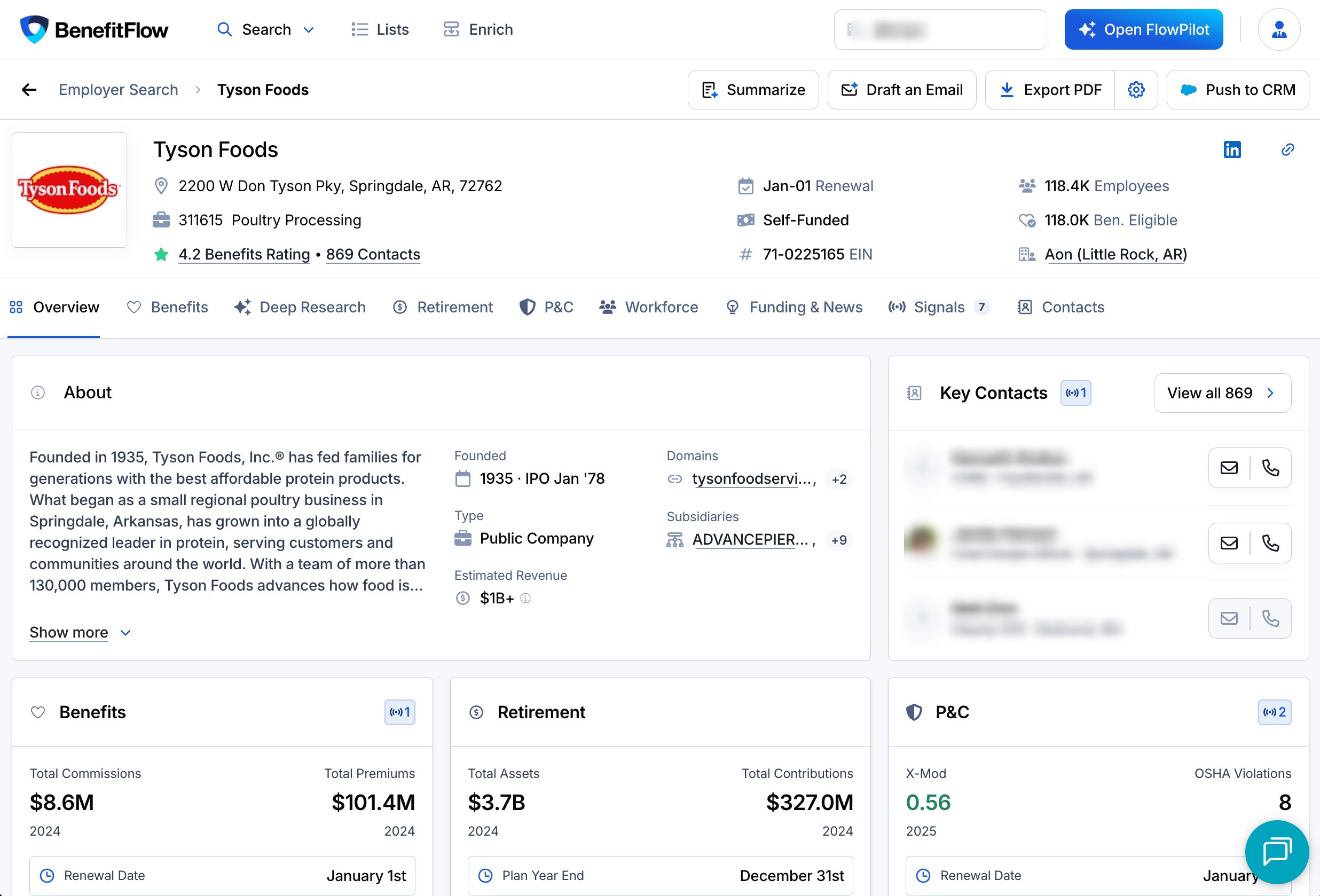
Task: Email the first key contact
Action: point(1229,468)
